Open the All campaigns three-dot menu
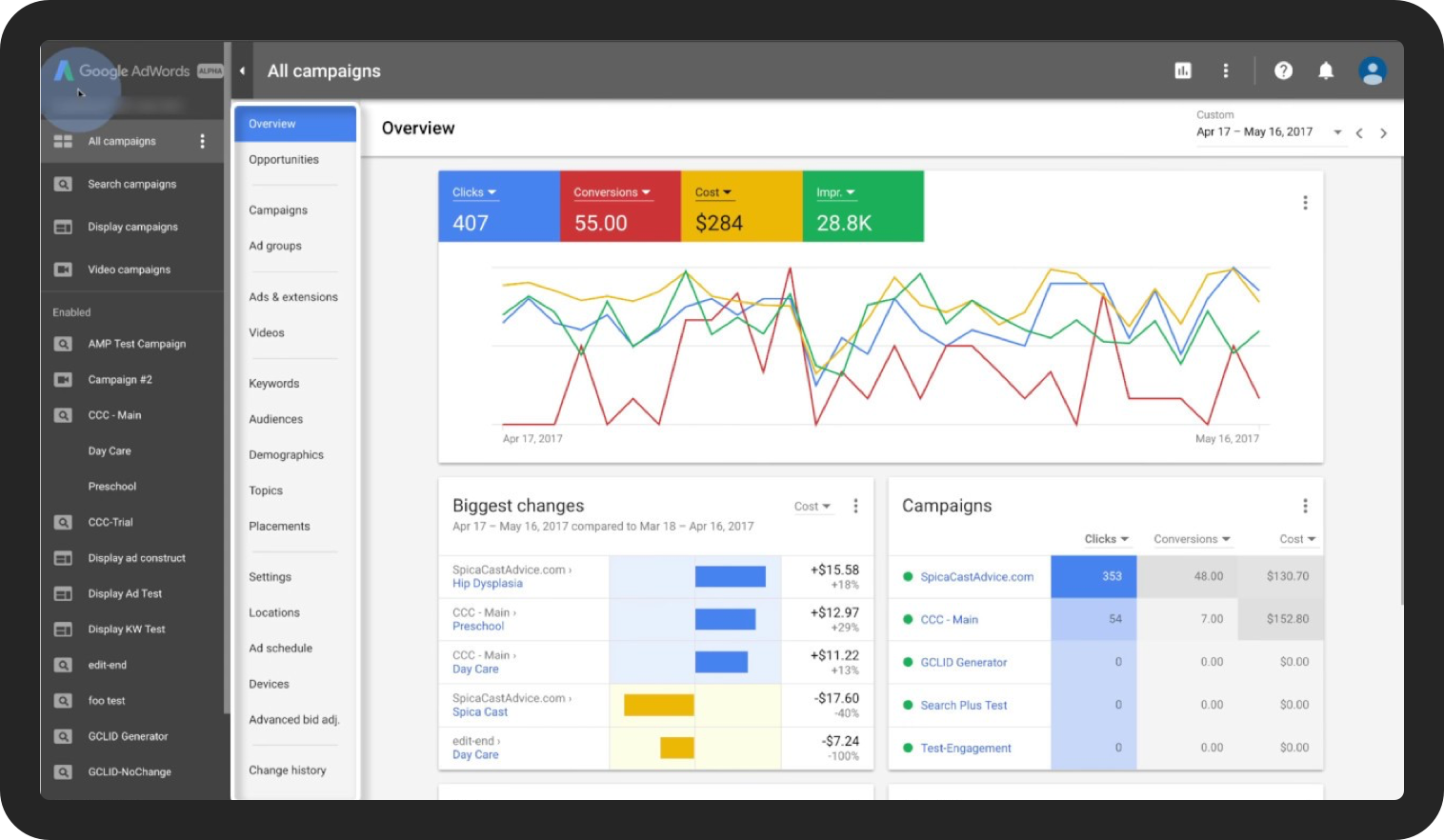Viewport: 1444px width, 840px height. (x=202, y=141)
